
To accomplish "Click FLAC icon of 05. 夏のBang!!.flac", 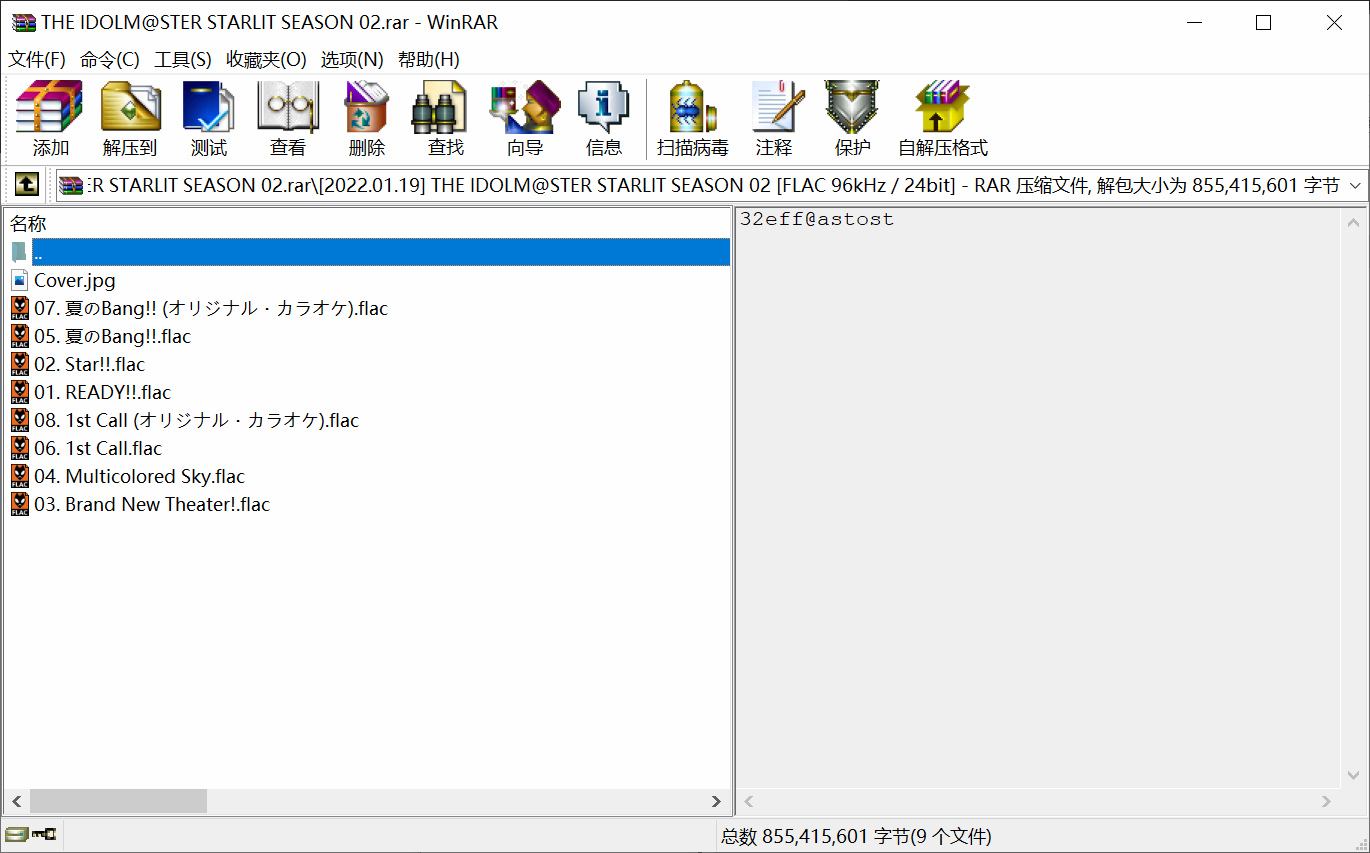I will [x=19, y=336].
